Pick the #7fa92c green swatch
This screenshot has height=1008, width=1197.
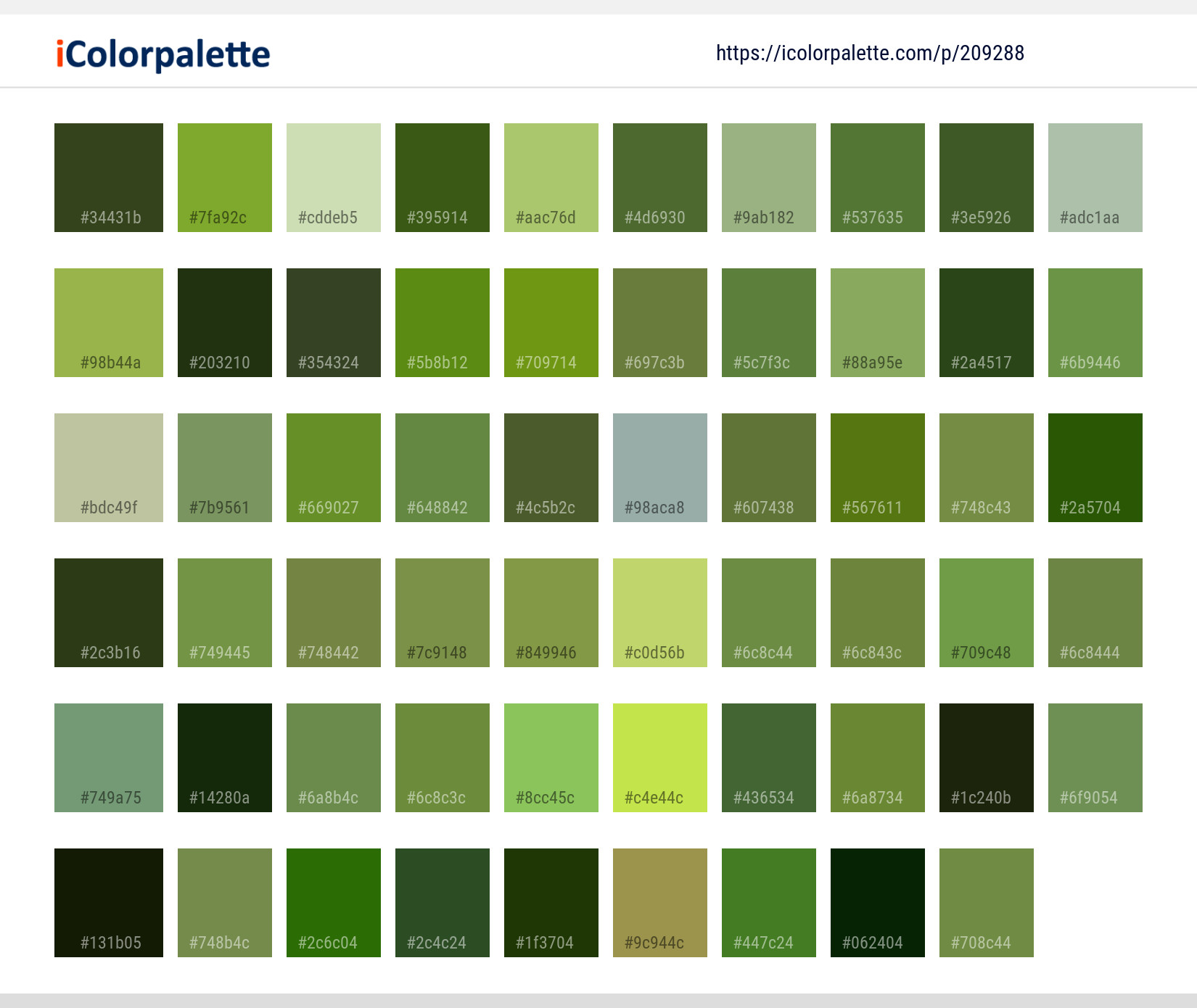[x=225, y=178]
